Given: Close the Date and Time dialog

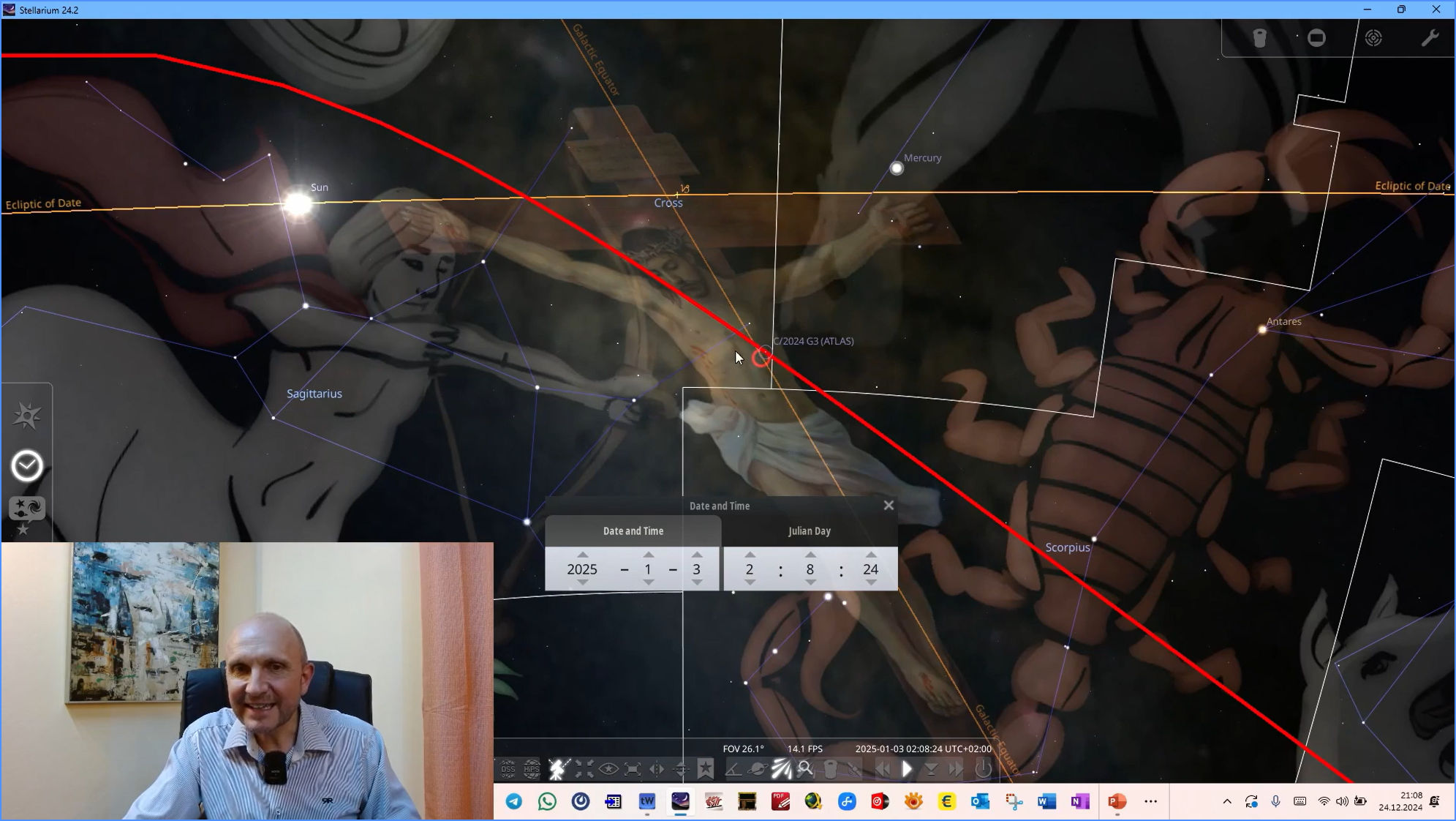Looking at the screenshot, I should pyautogui.click(x=889, y=506).
